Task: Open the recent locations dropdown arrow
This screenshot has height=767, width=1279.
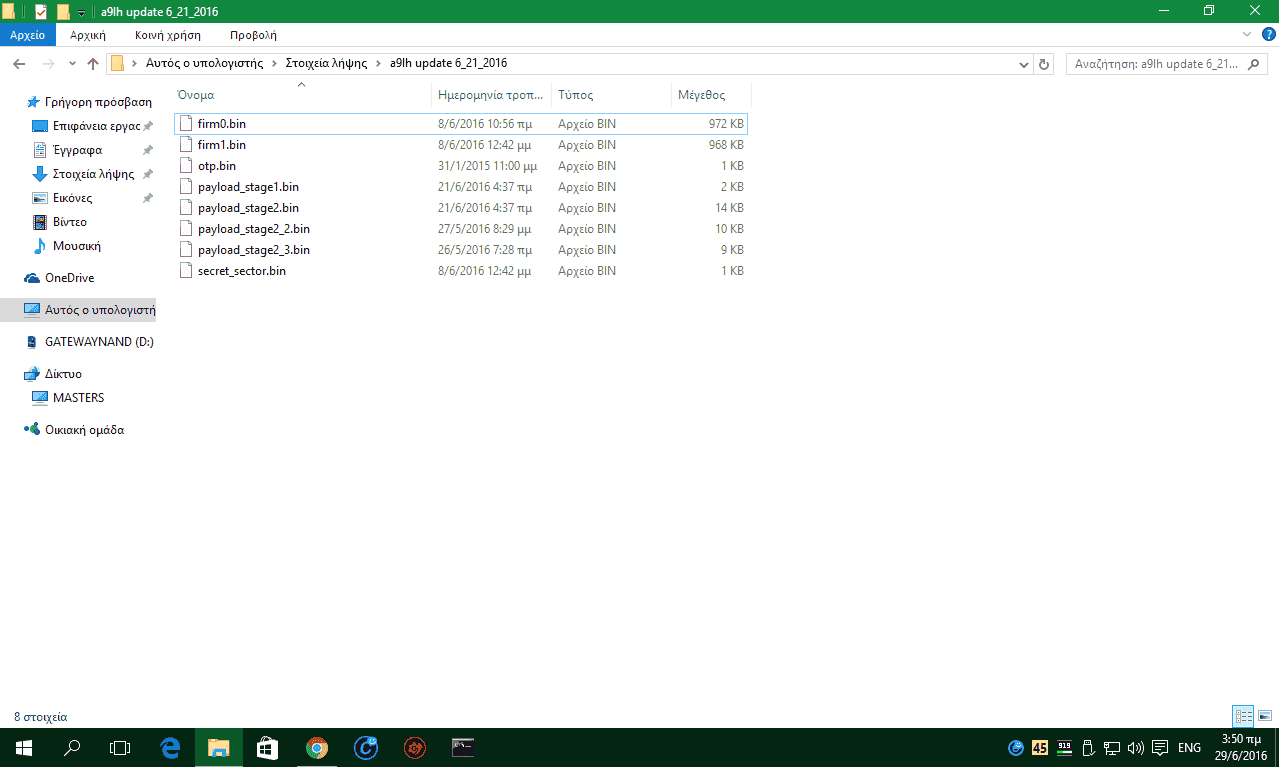Action: point(72,64)
